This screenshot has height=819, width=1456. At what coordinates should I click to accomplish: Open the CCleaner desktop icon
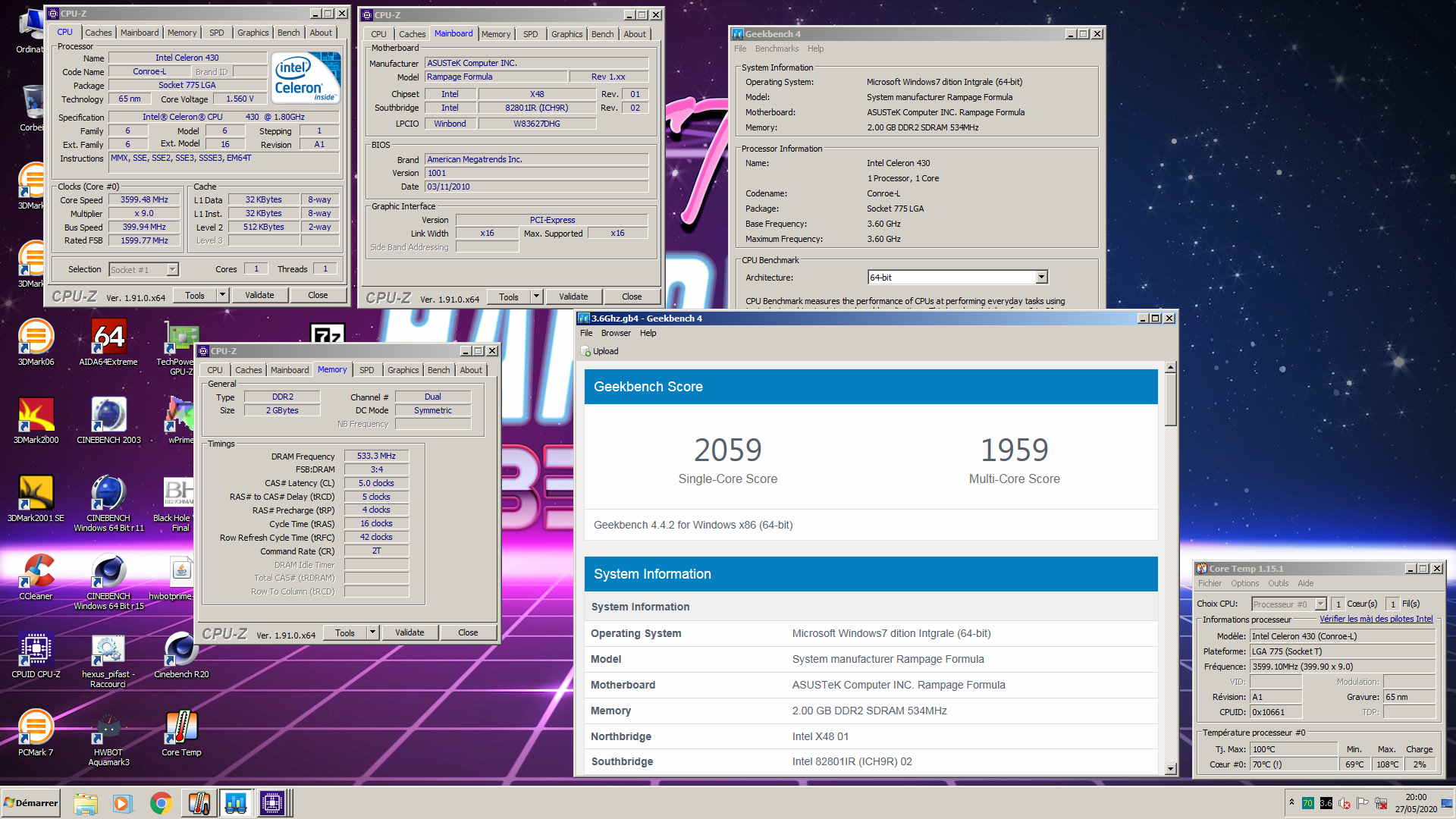[36, 577]
